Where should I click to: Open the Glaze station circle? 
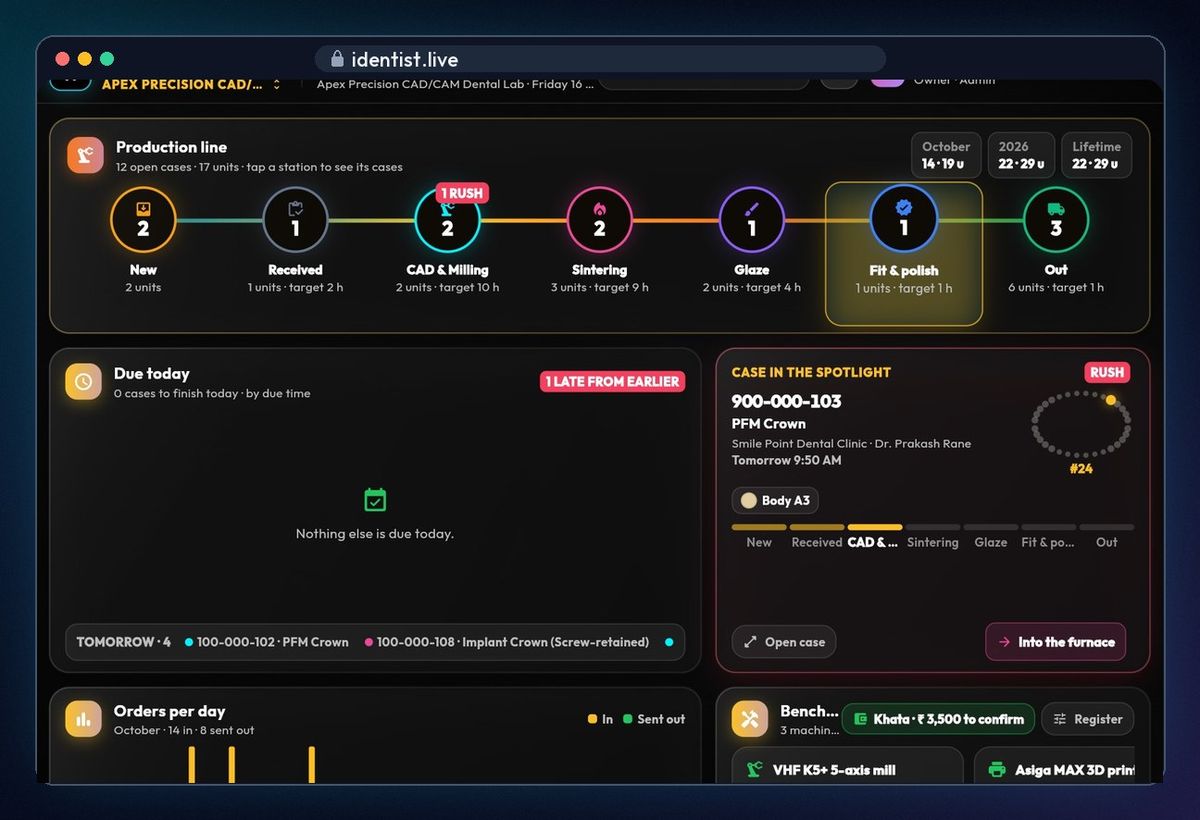point(751,220)
